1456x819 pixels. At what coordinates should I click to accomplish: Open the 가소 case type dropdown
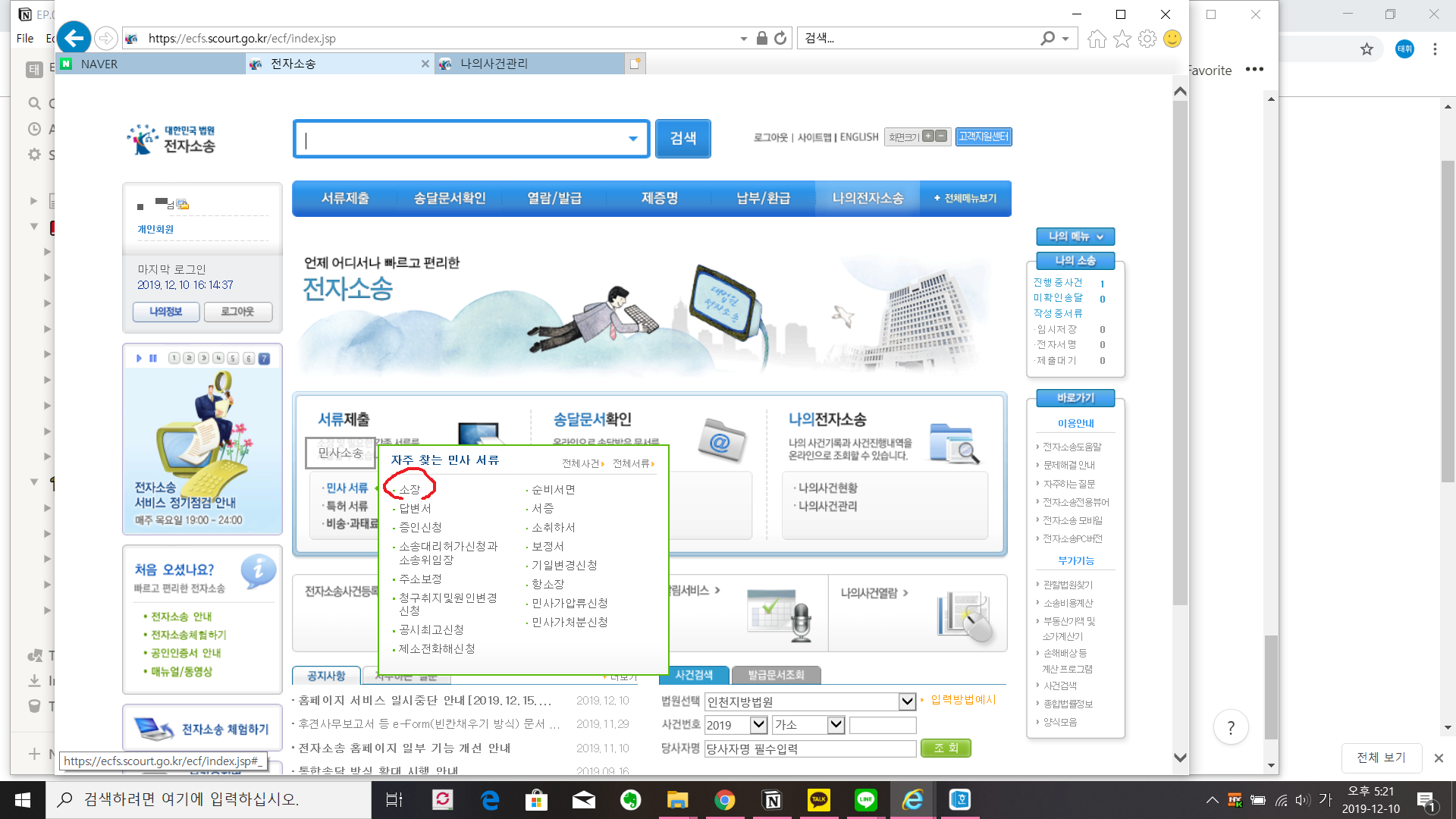point(836,725)
